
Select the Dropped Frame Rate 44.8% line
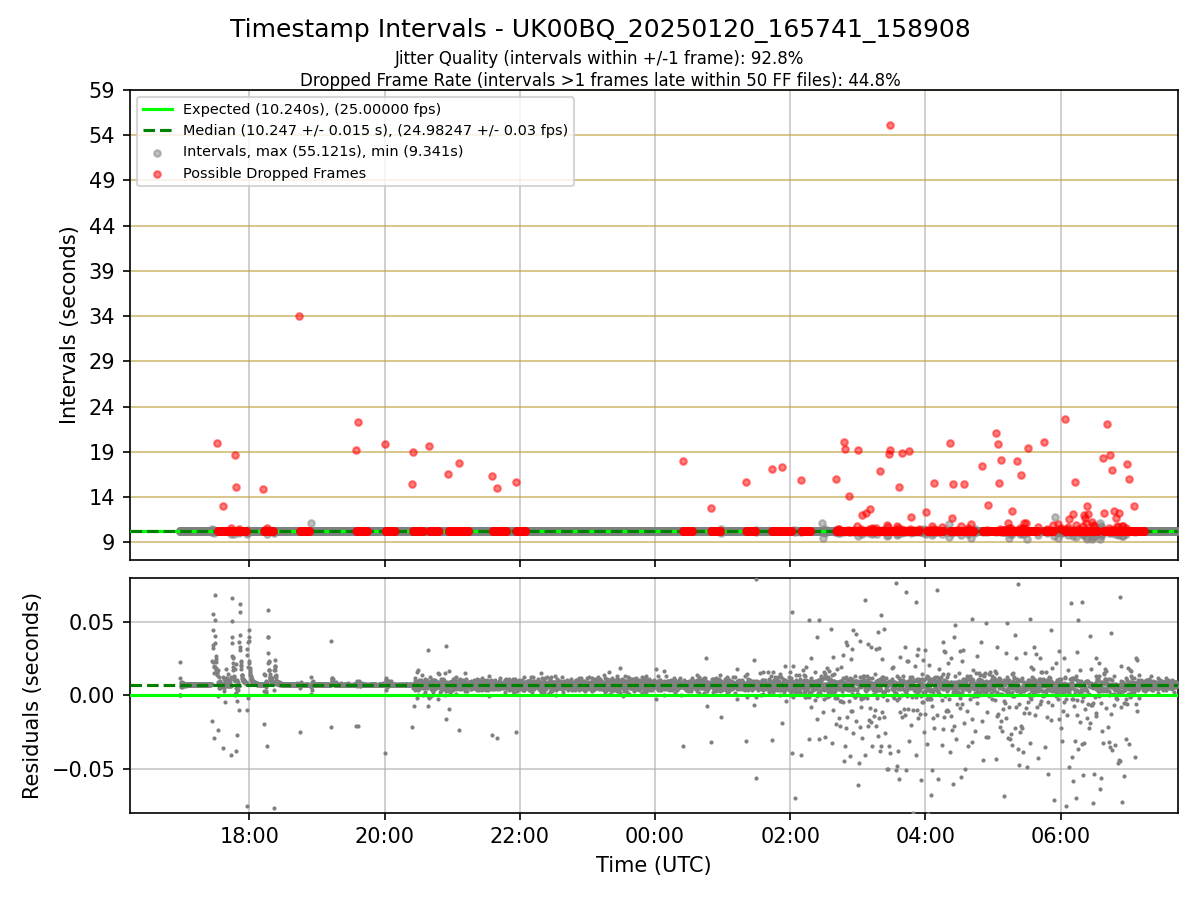point(600,80)
